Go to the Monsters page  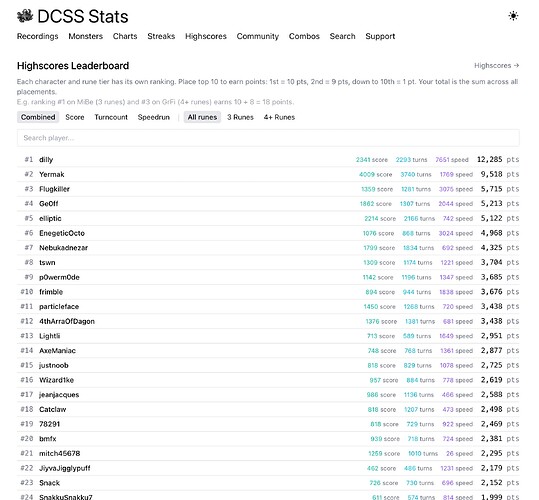[86, 36]
